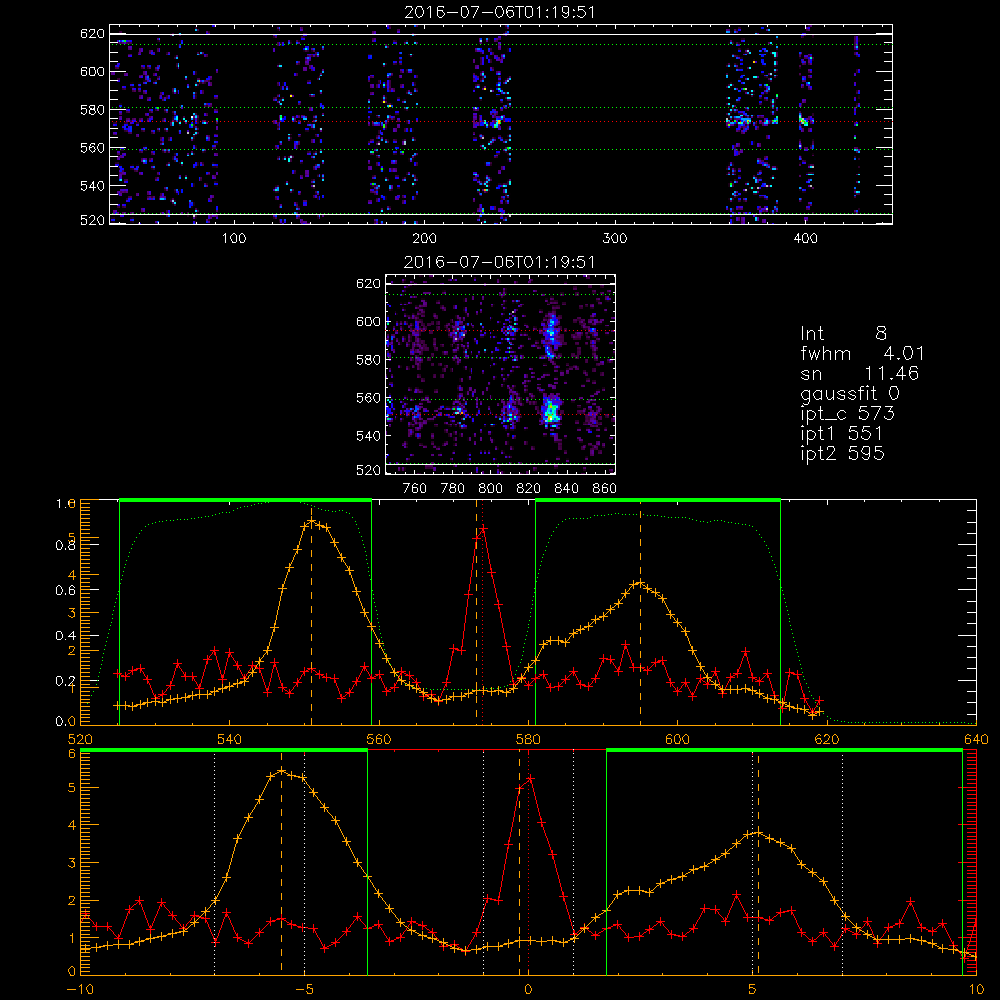Click y-axis label 0.8 of the pixel profile plot
1000x1000 pixels.
tap(66, 545)
